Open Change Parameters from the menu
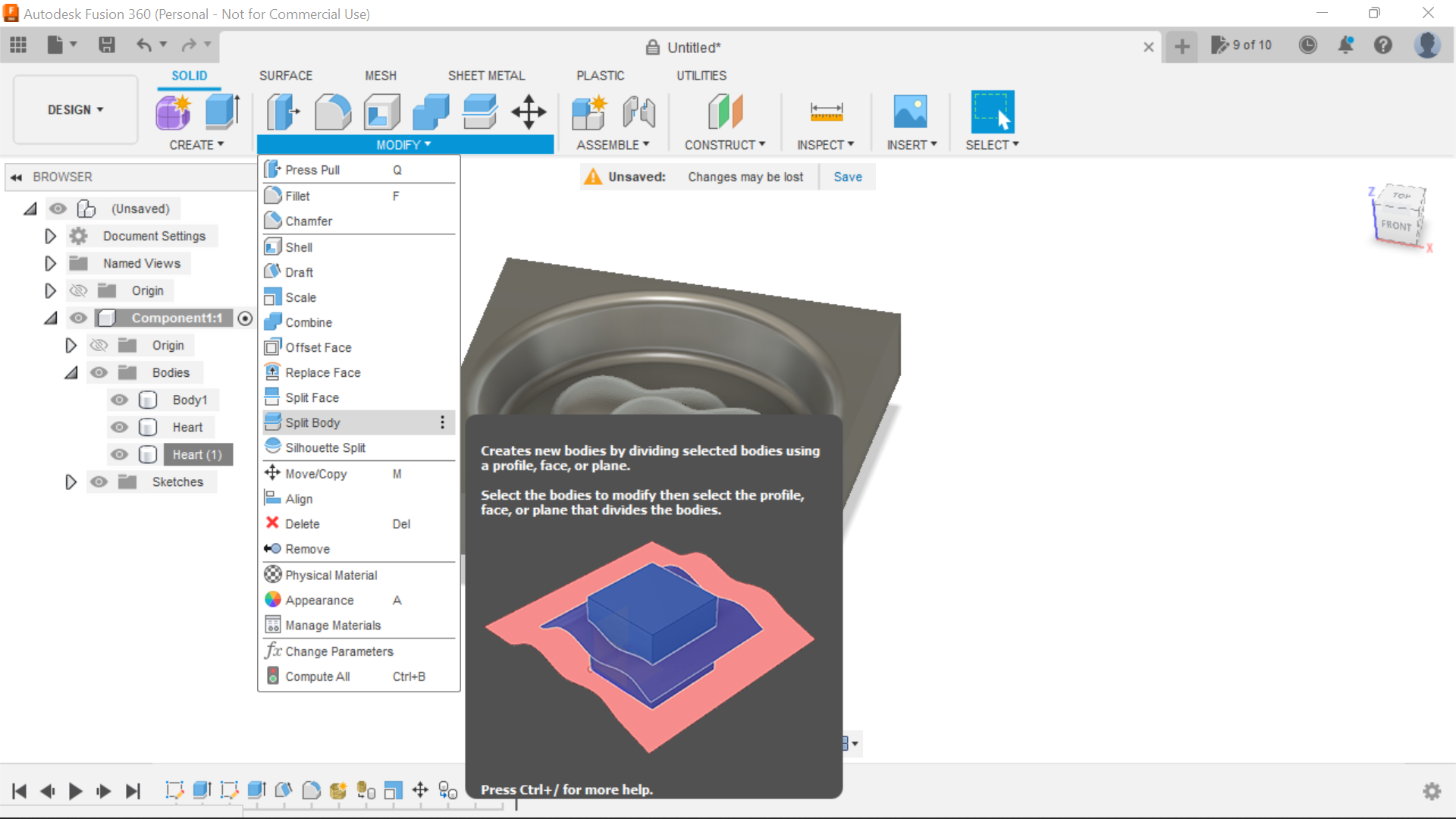The width and height of the screenshot is (1456, 819). 339,651
